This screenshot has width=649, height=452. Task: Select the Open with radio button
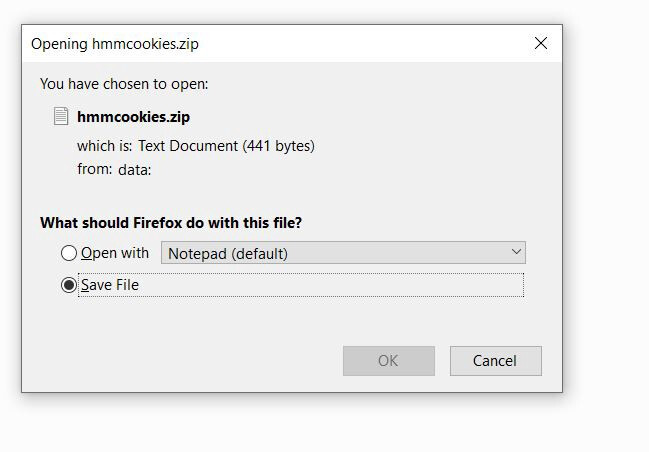coord(69,253)
